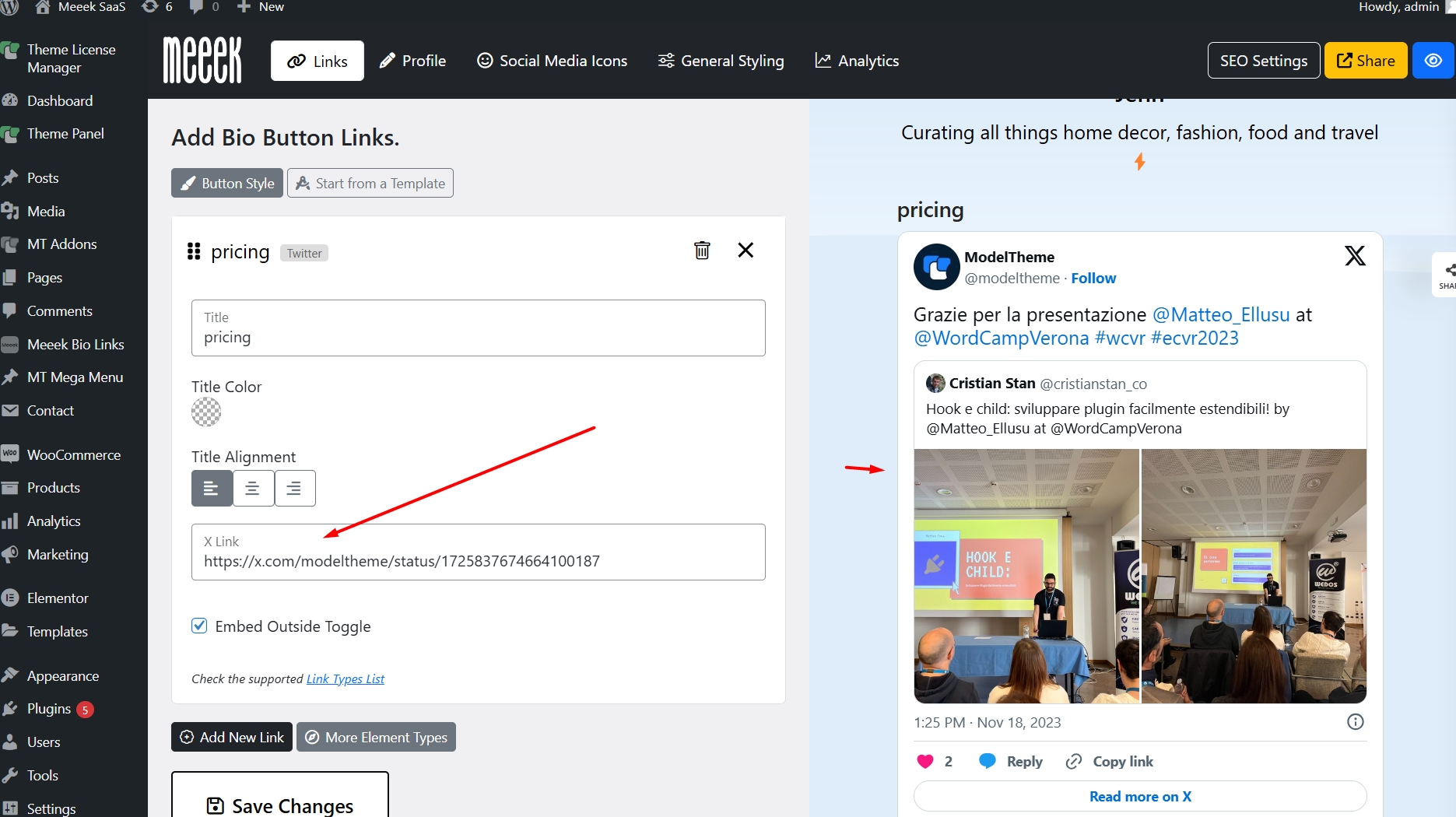
Task: Click ModelTheme avatar in tweet
Action: coord(936,267)
